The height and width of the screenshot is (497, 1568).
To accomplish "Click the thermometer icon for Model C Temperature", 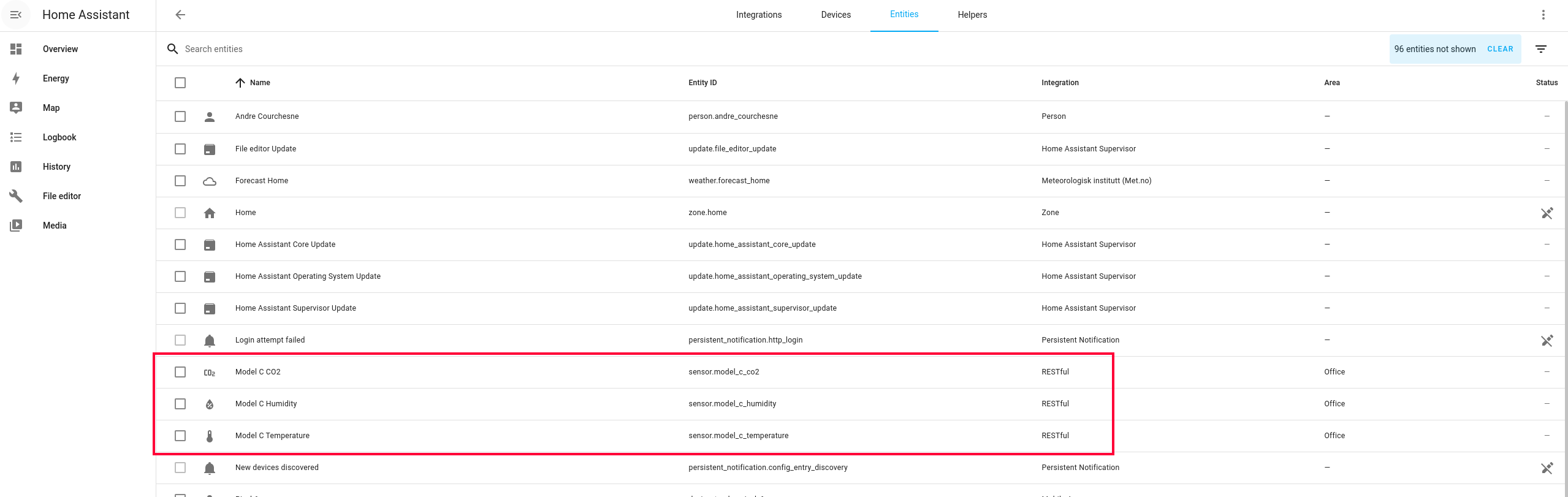I will [209, 436].
